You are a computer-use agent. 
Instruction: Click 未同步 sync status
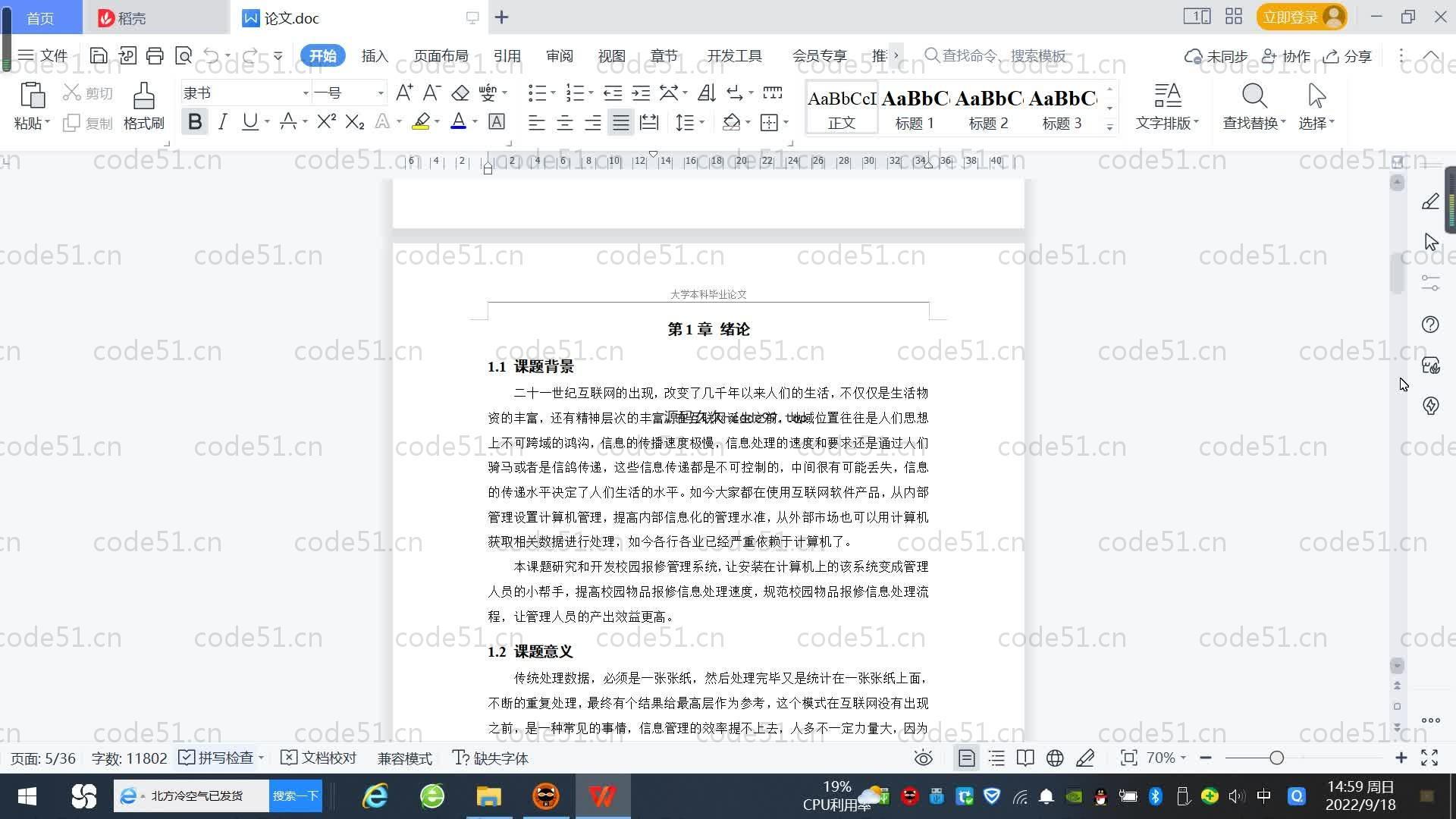[x=1216, y=56]
